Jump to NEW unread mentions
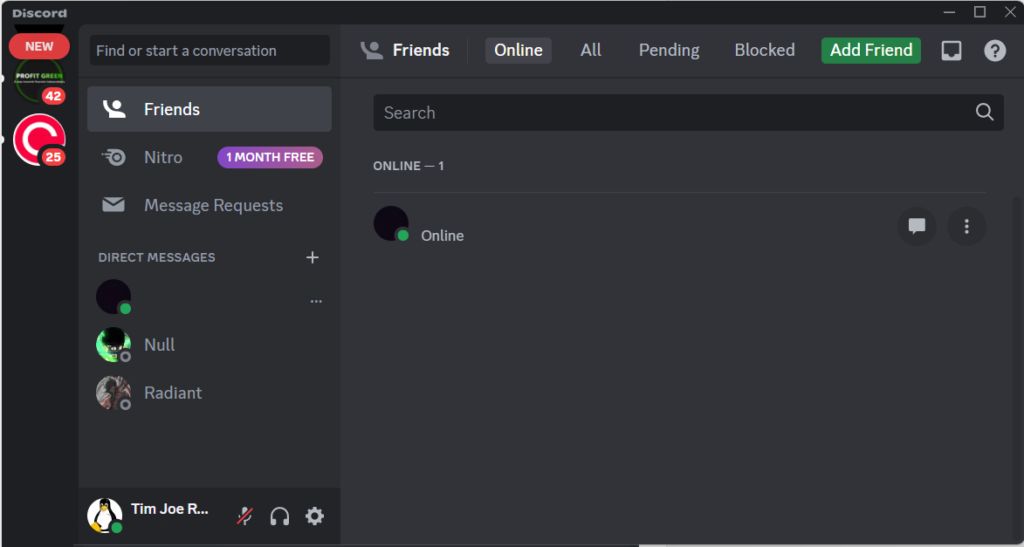 (39, 46)
